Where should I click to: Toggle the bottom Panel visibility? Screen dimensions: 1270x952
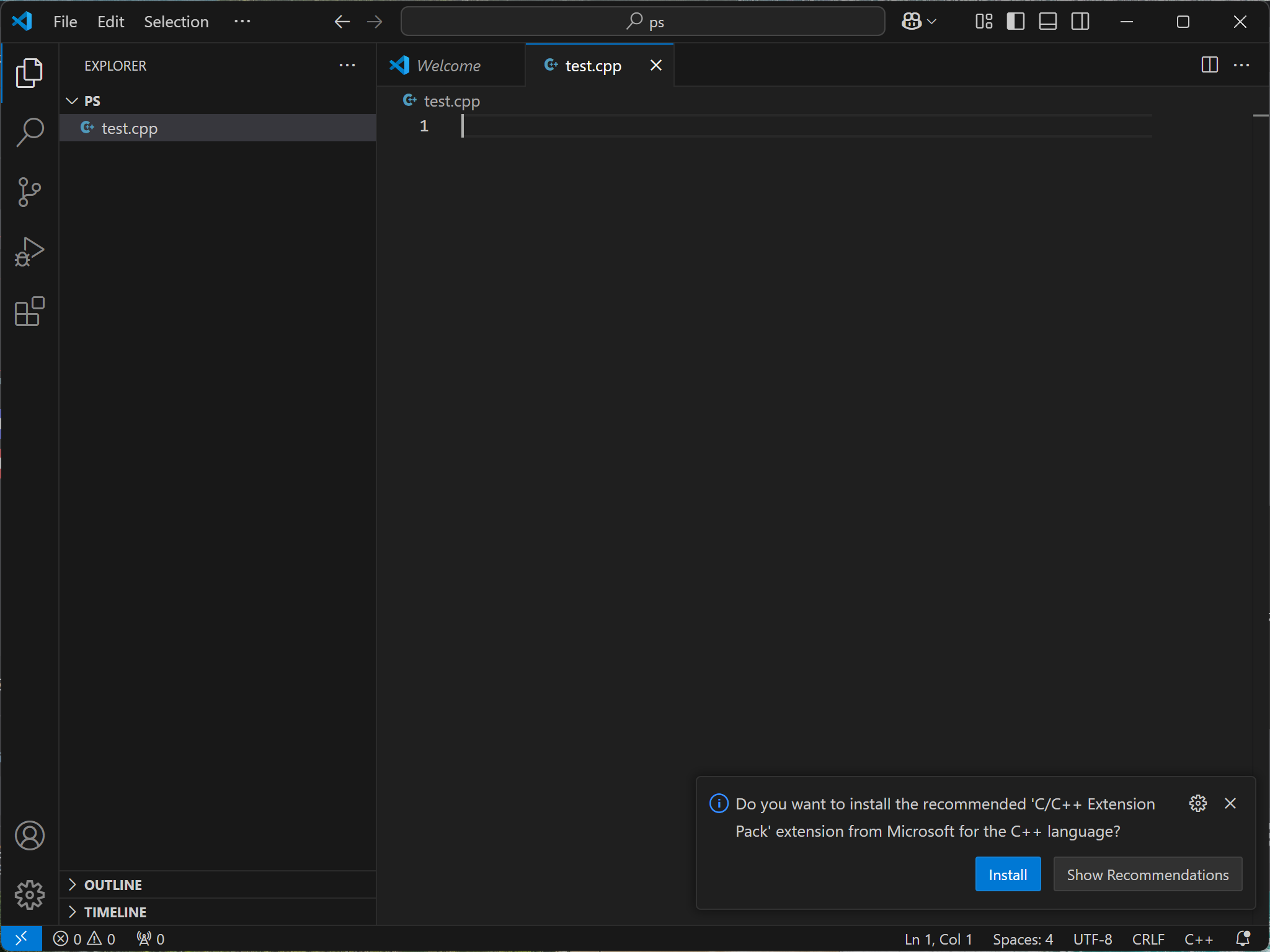[x=1048, y=22]
